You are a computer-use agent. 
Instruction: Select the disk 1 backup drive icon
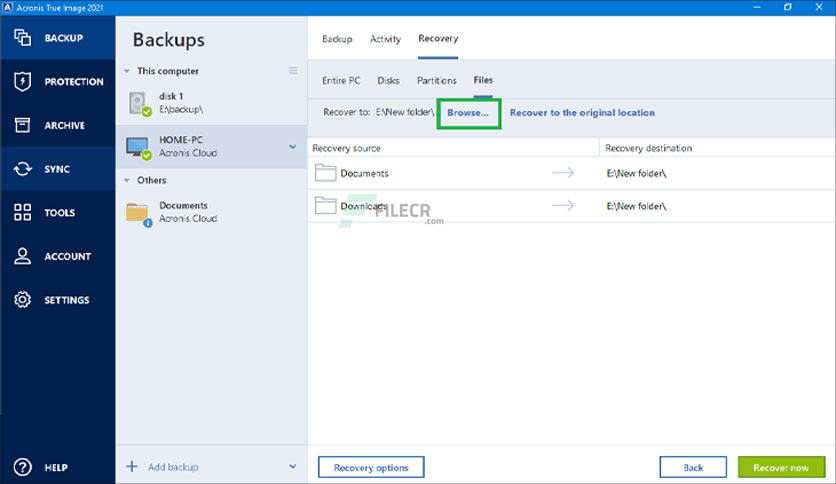(x=140, y=103)
